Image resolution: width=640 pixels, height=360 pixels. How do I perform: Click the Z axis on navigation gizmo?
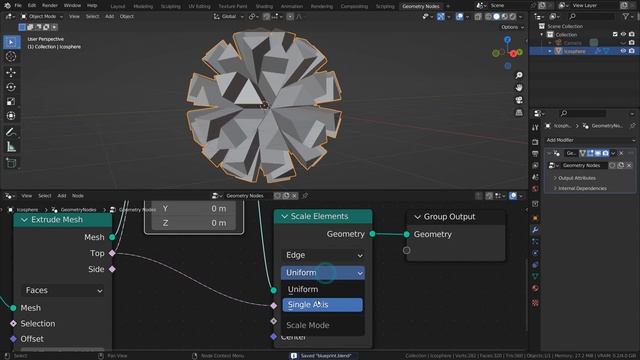coord(507,40)
